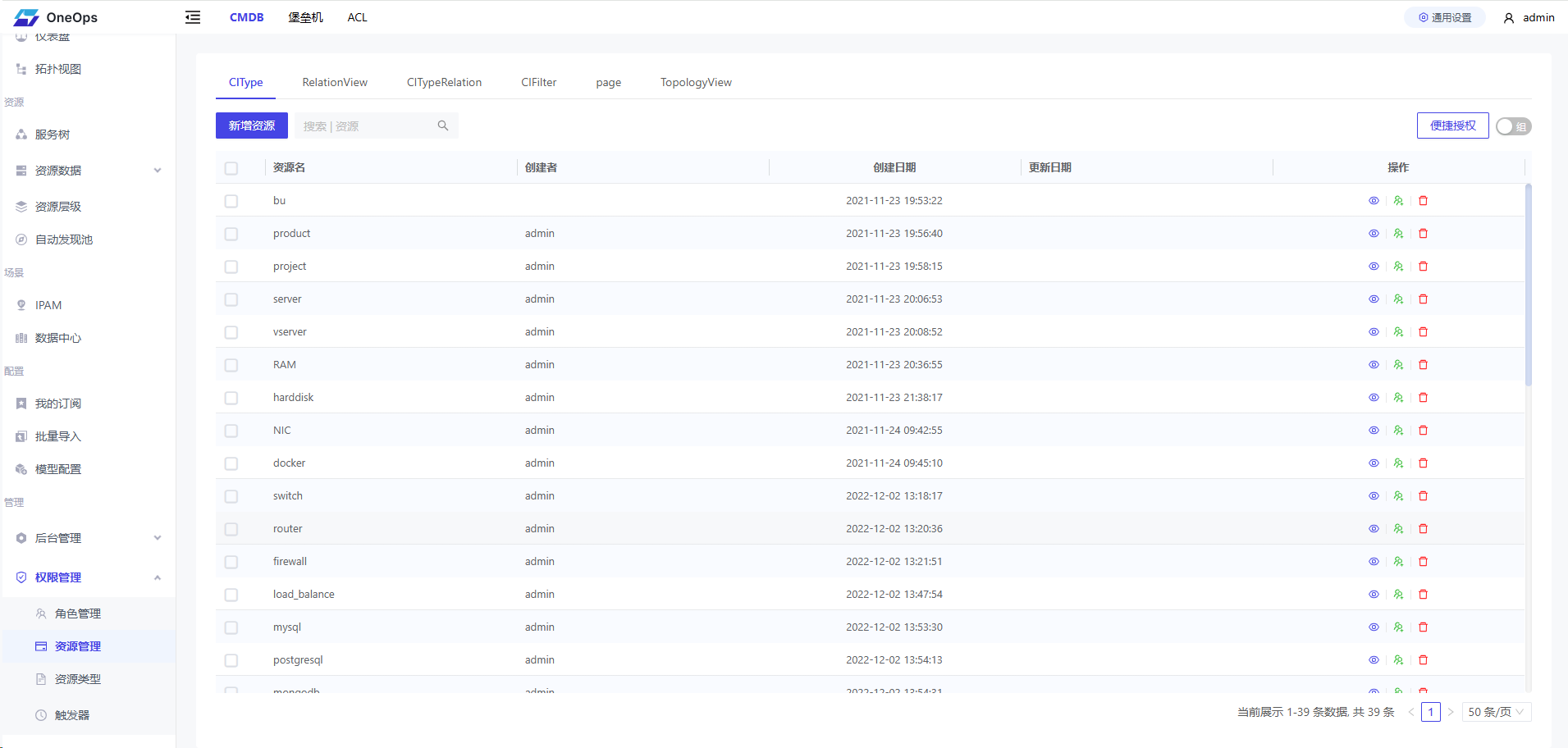Click the 便捷授权 button

pos(1452,125)
